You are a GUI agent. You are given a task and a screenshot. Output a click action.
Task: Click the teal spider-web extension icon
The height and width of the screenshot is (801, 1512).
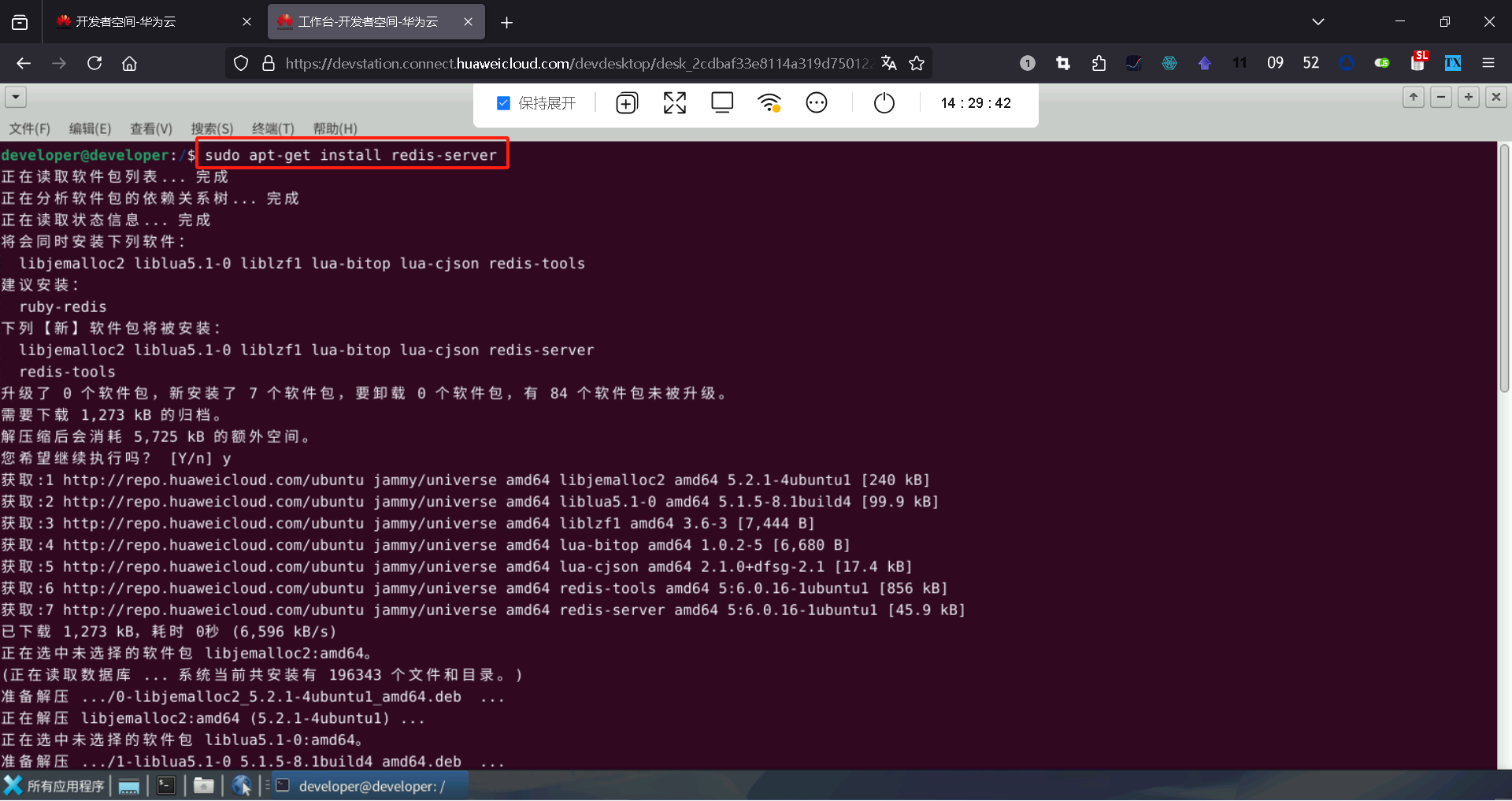pos(1169,63)
